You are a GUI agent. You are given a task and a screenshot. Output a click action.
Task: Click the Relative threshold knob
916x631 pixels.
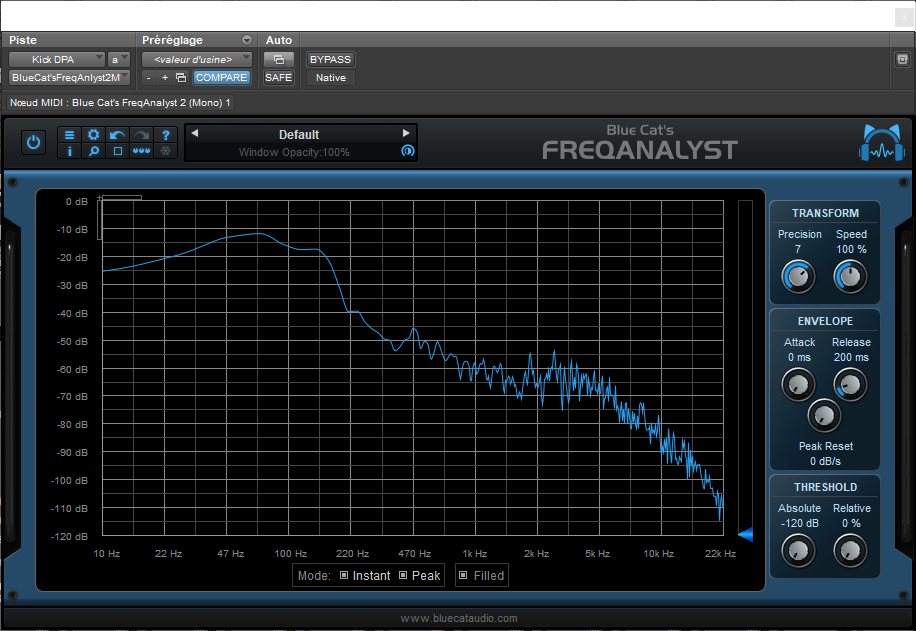pos(850,550)
